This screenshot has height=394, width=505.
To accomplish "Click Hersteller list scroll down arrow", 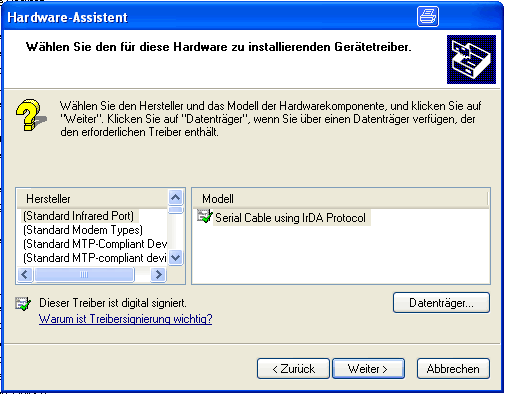I will (x=176, y=258).
